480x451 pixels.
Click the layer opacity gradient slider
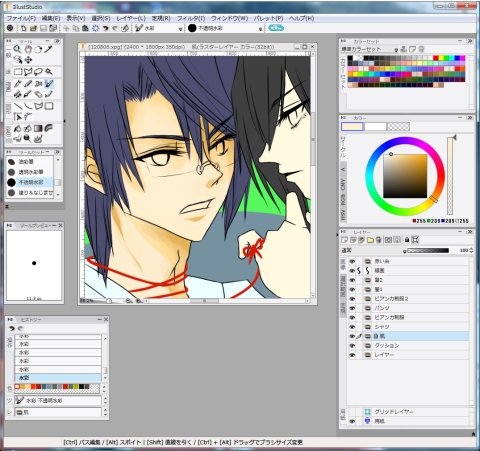(428, 251)
